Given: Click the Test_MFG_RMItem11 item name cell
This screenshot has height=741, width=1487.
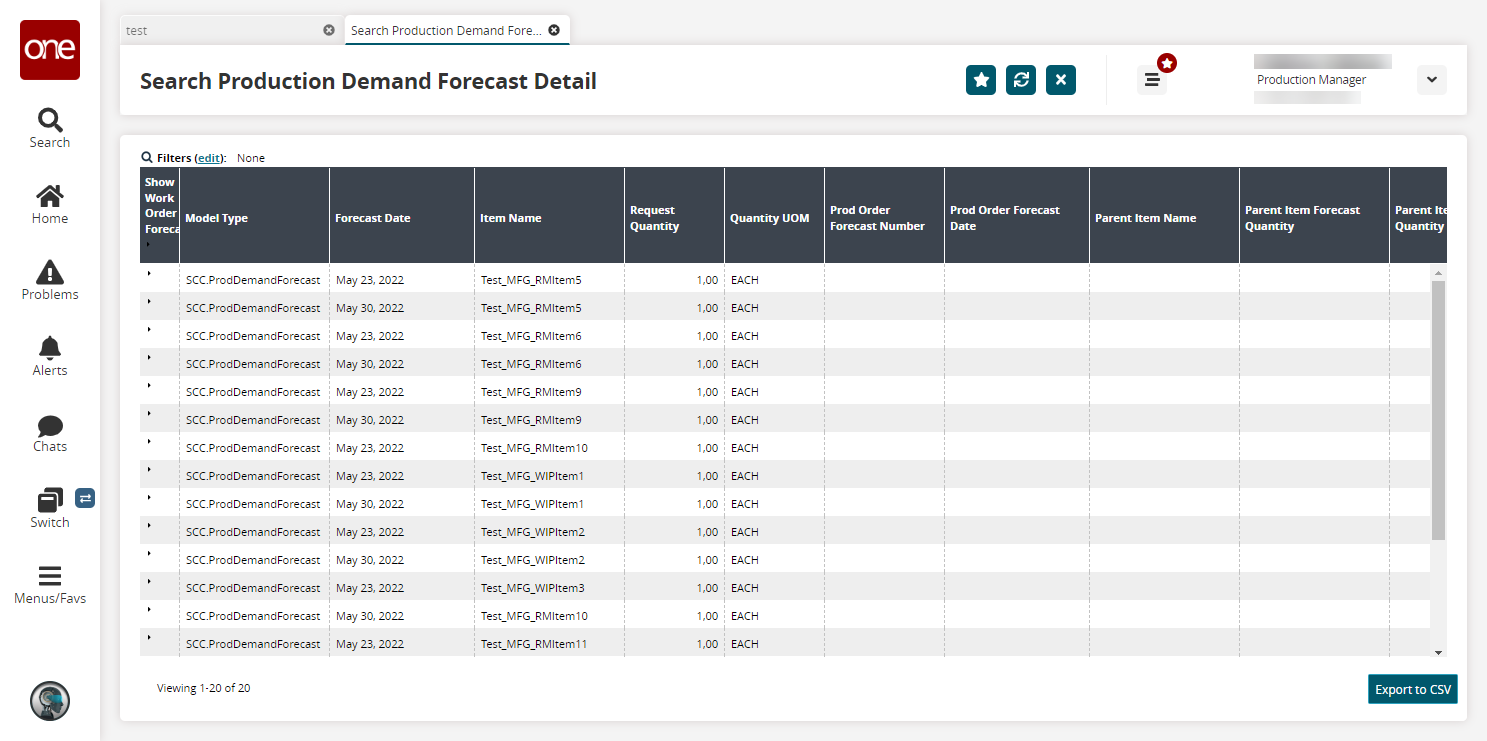Looking at the screenshot, I should coord(550,644).
